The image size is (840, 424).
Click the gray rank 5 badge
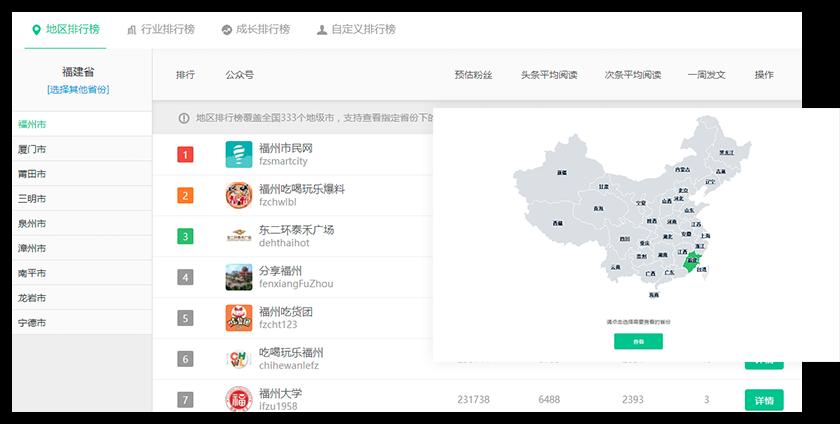pos(185,318)
